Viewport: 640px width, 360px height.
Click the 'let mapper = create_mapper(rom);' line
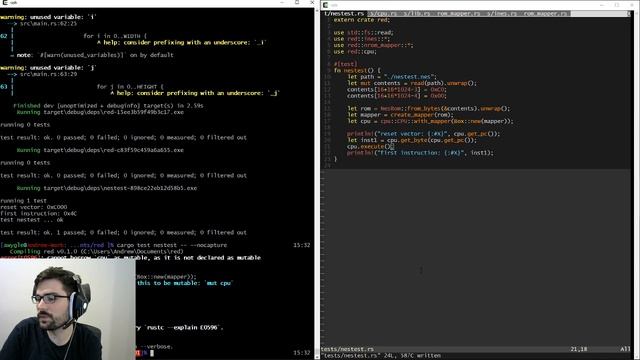point(400,115)
